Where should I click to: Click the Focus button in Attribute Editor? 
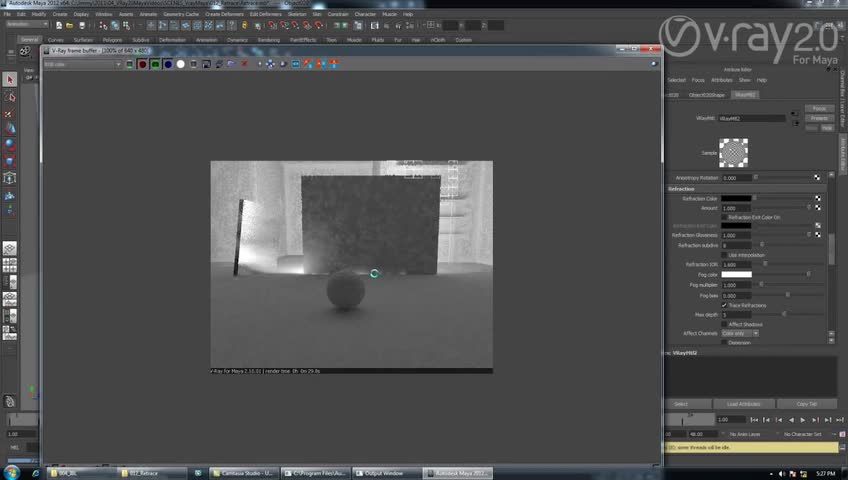click(x=819, y=109)
